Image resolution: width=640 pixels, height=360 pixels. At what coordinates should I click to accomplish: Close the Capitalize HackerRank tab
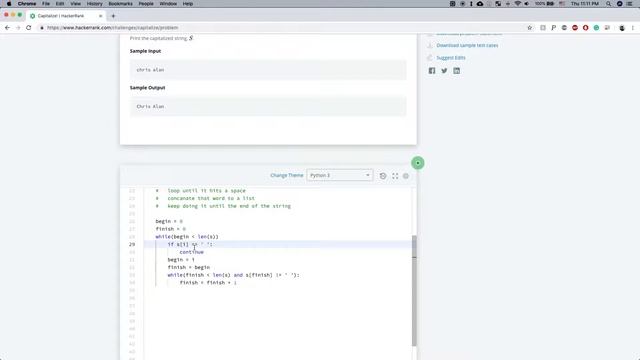(100, 16)
